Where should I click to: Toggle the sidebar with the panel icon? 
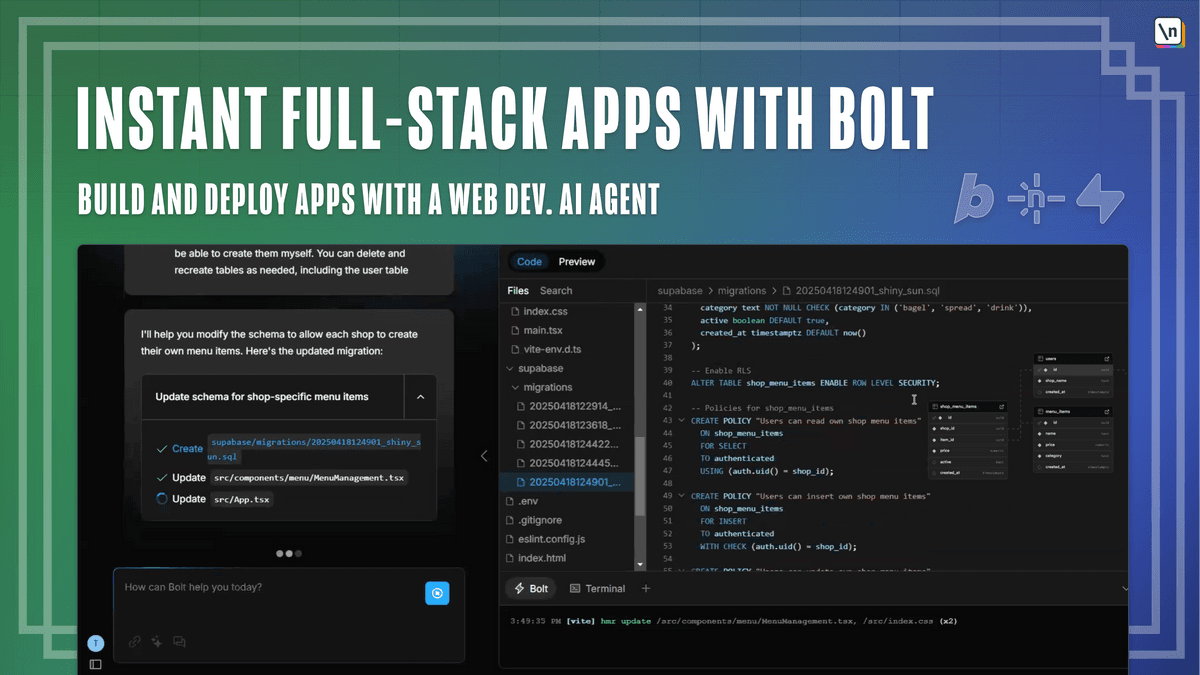[96, 662]
